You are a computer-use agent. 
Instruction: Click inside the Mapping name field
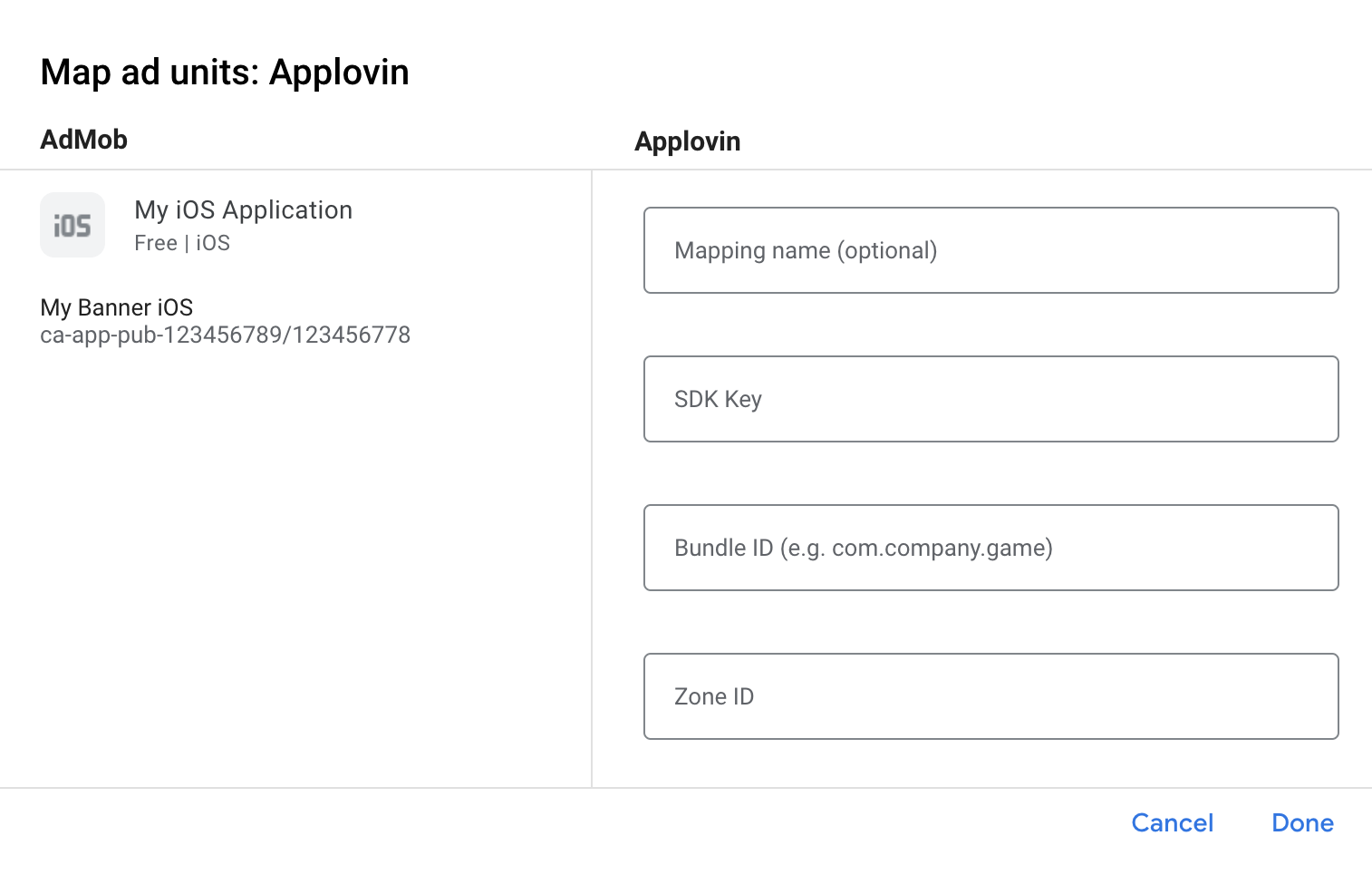click(x=990, y=250)
